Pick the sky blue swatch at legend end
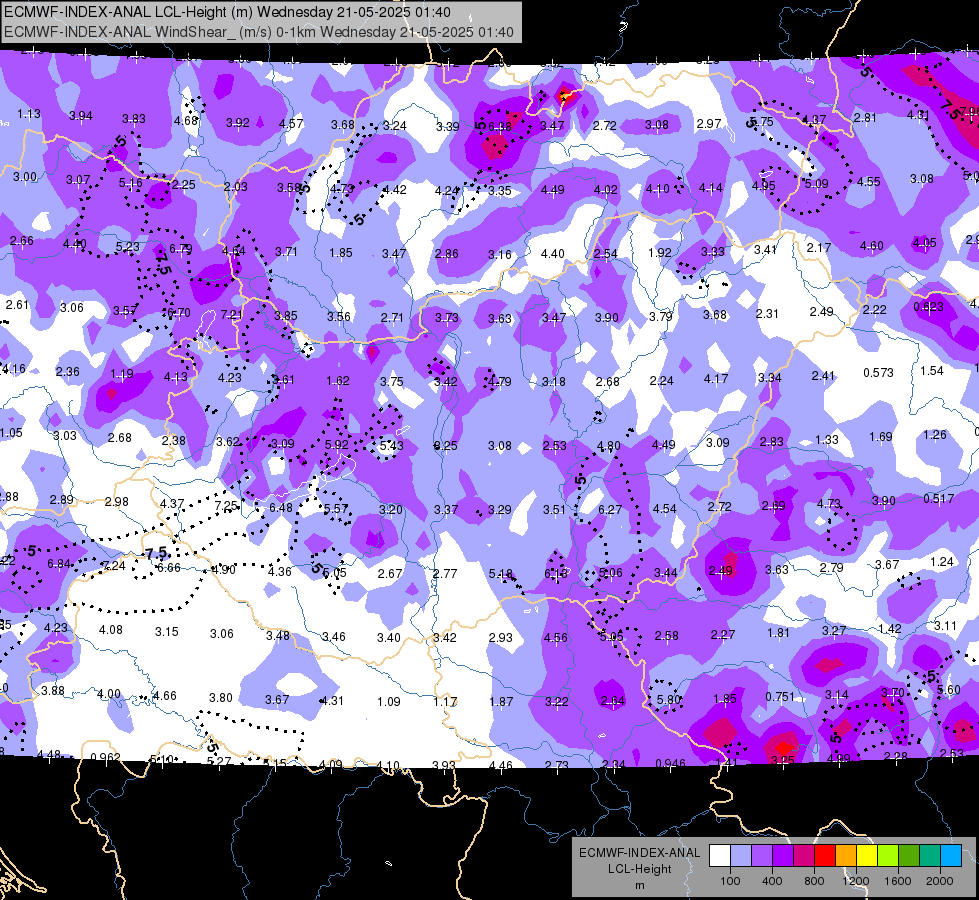The width and height of the screenshot is (979, 900). (x=951, y=856)
